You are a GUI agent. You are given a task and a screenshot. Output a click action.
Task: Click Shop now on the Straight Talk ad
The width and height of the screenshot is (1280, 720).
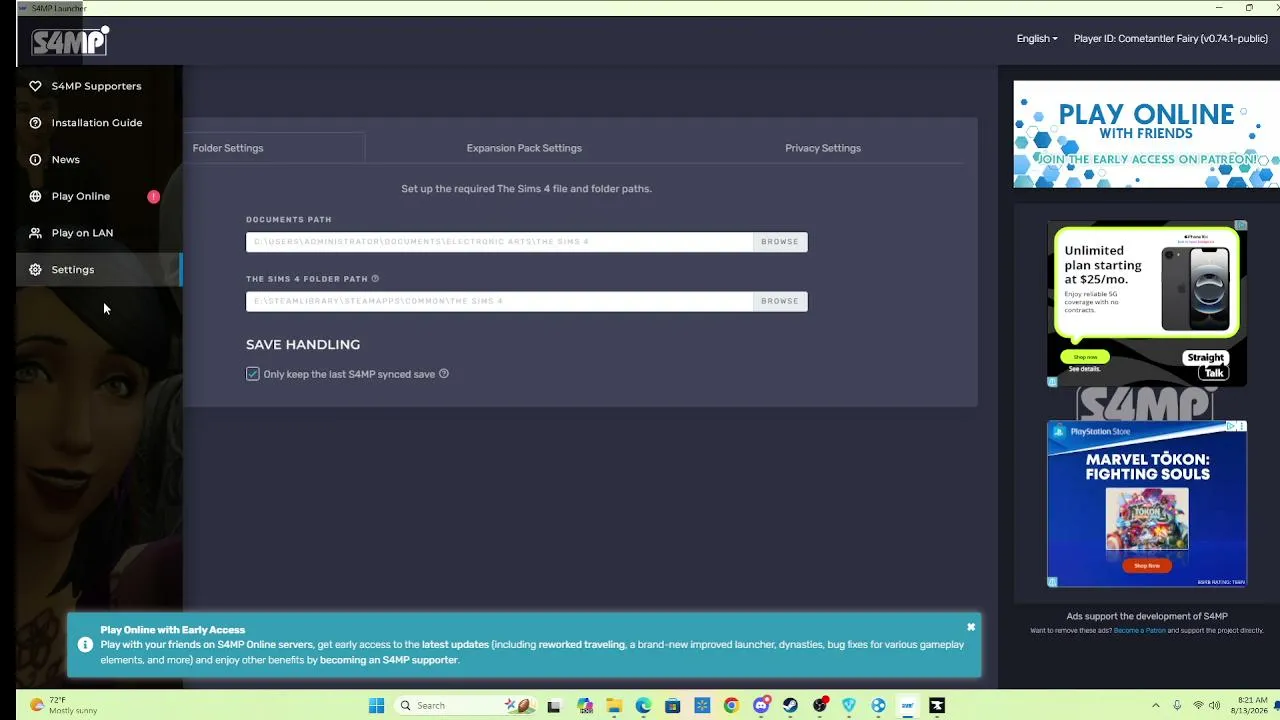pyautogui.click(x=1085, y=357)
